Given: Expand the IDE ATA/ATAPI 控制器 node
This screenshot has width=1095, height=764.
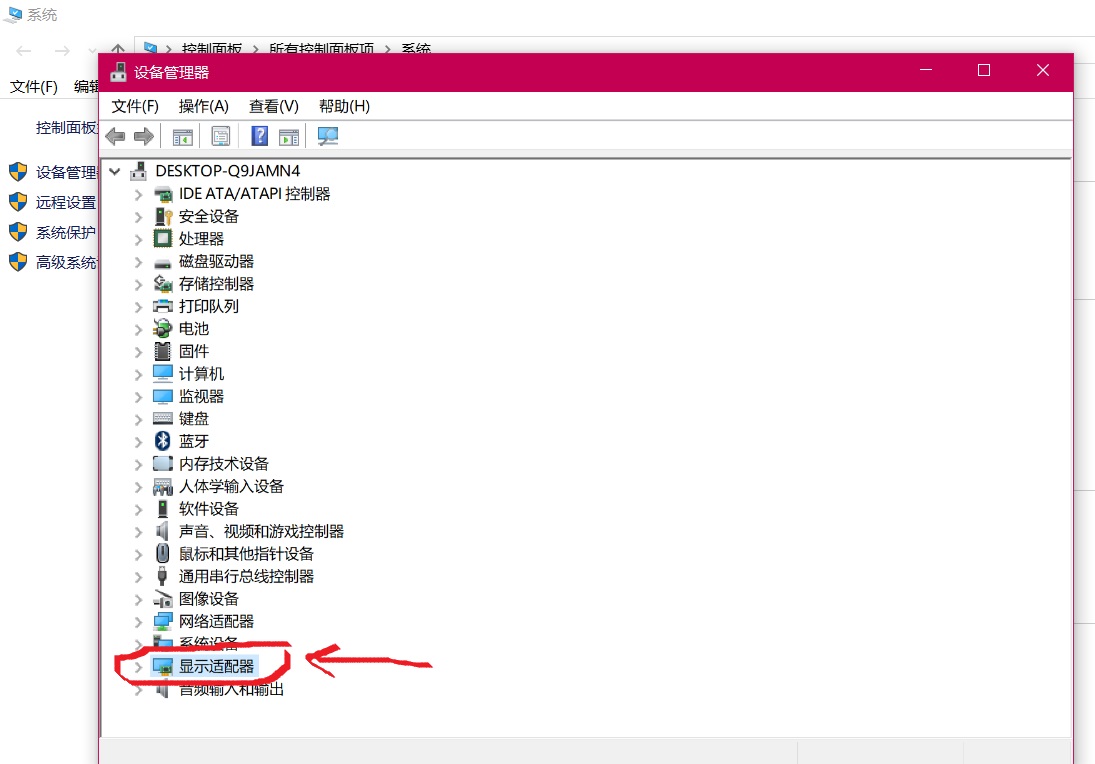Looking at the screenshot, I should pos(138,195).
